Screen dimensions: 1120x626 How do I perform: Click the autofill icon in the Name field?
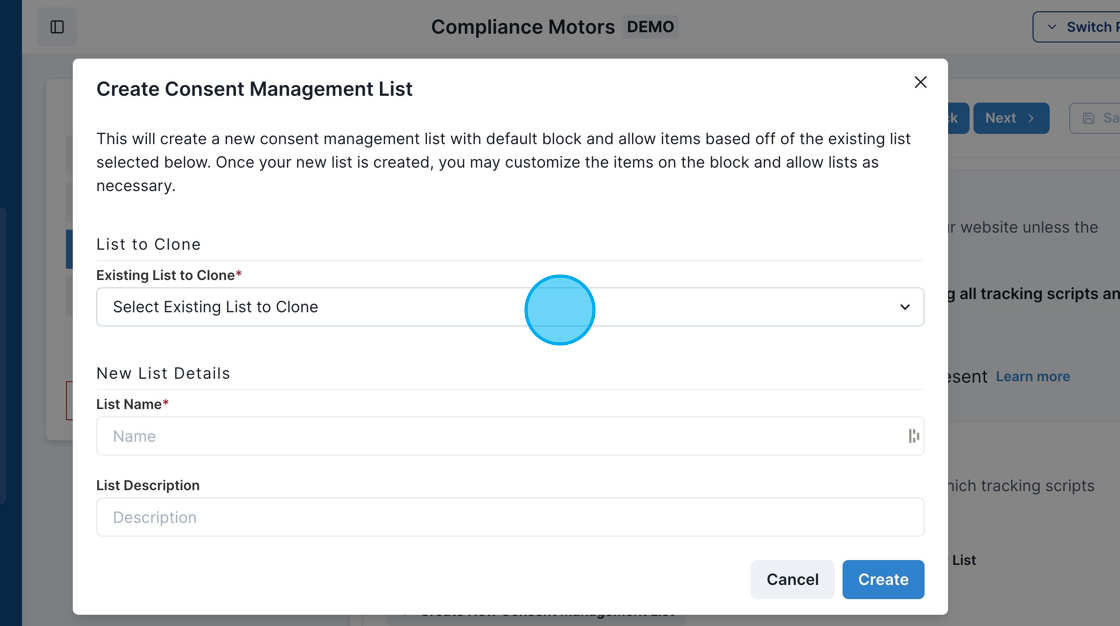coord(914,436)
